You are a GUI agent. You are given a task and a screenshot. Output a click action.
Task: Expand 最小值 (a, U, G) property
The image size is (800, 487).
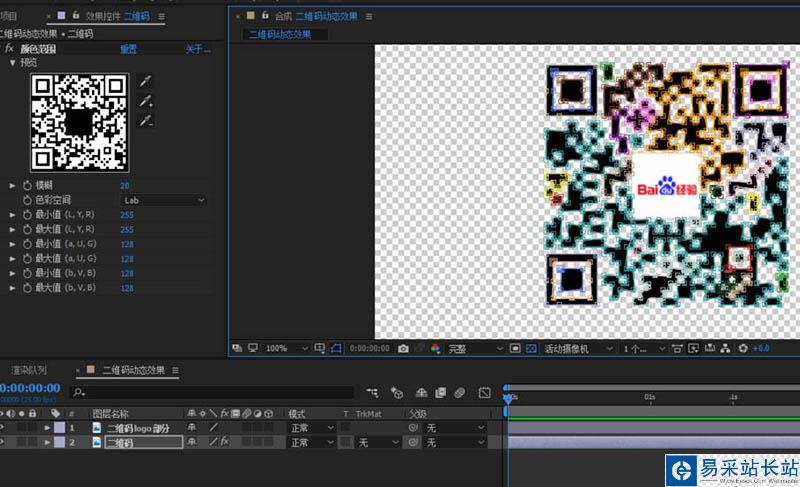(x=12, y=244)
